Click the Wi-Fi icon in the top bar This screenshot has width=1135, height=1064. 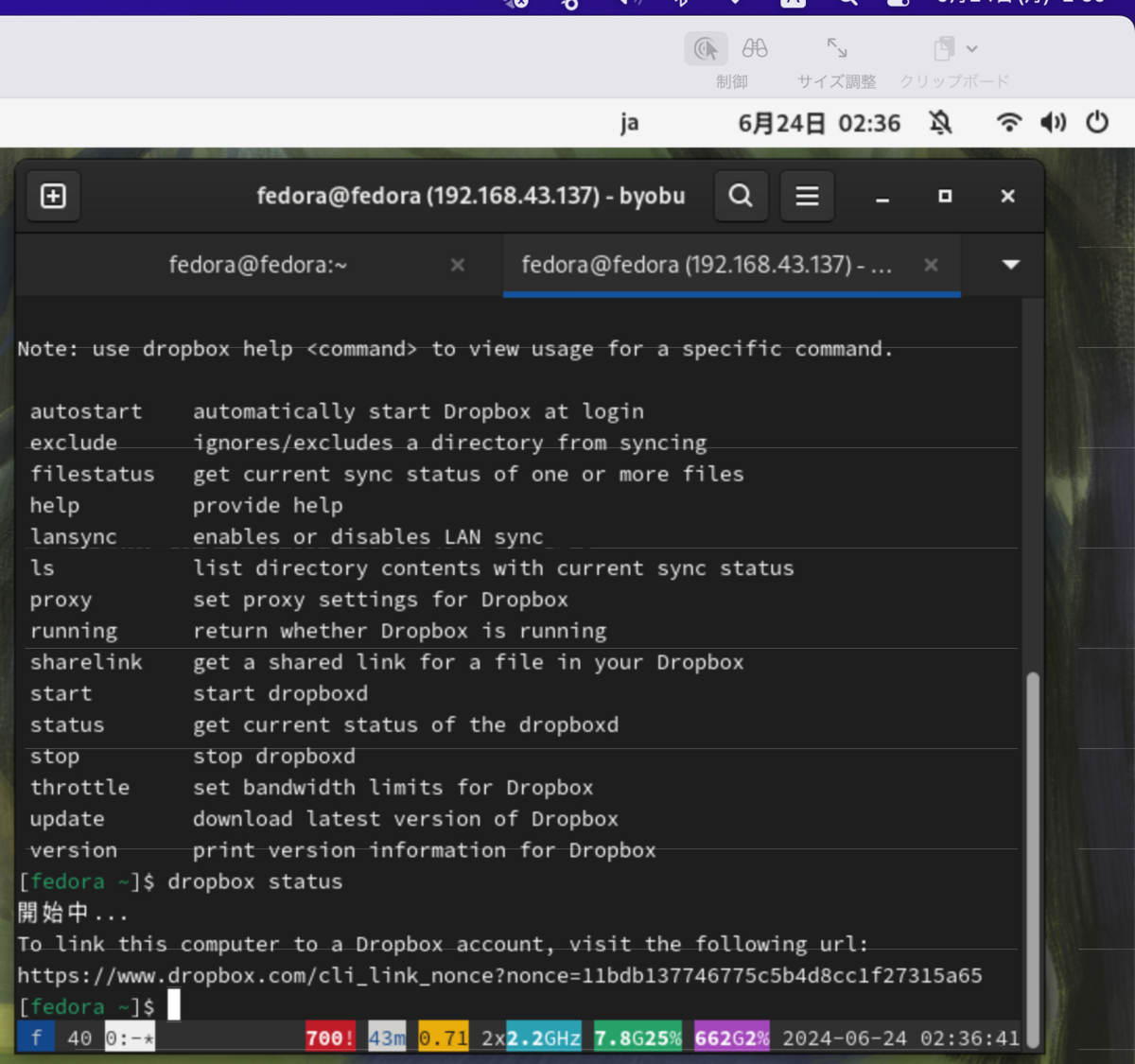1008,122
